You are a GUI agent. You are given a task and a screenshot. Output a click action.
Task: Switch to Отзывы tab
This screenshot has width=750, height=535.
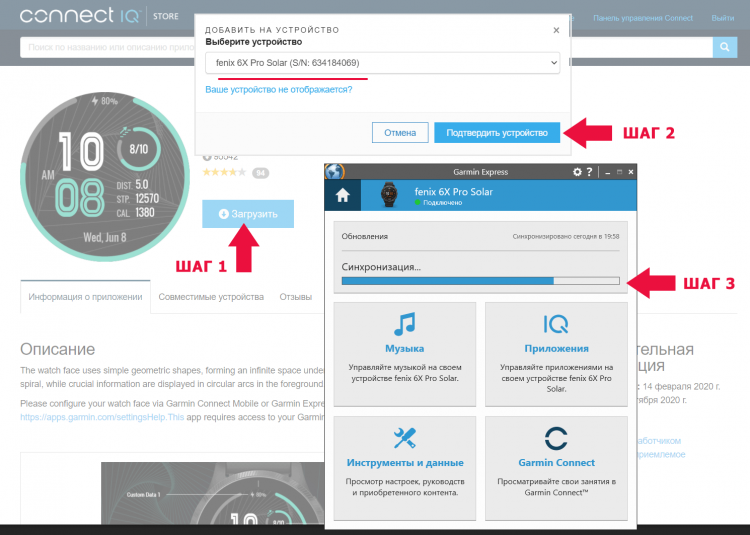(x=296, y=297)
